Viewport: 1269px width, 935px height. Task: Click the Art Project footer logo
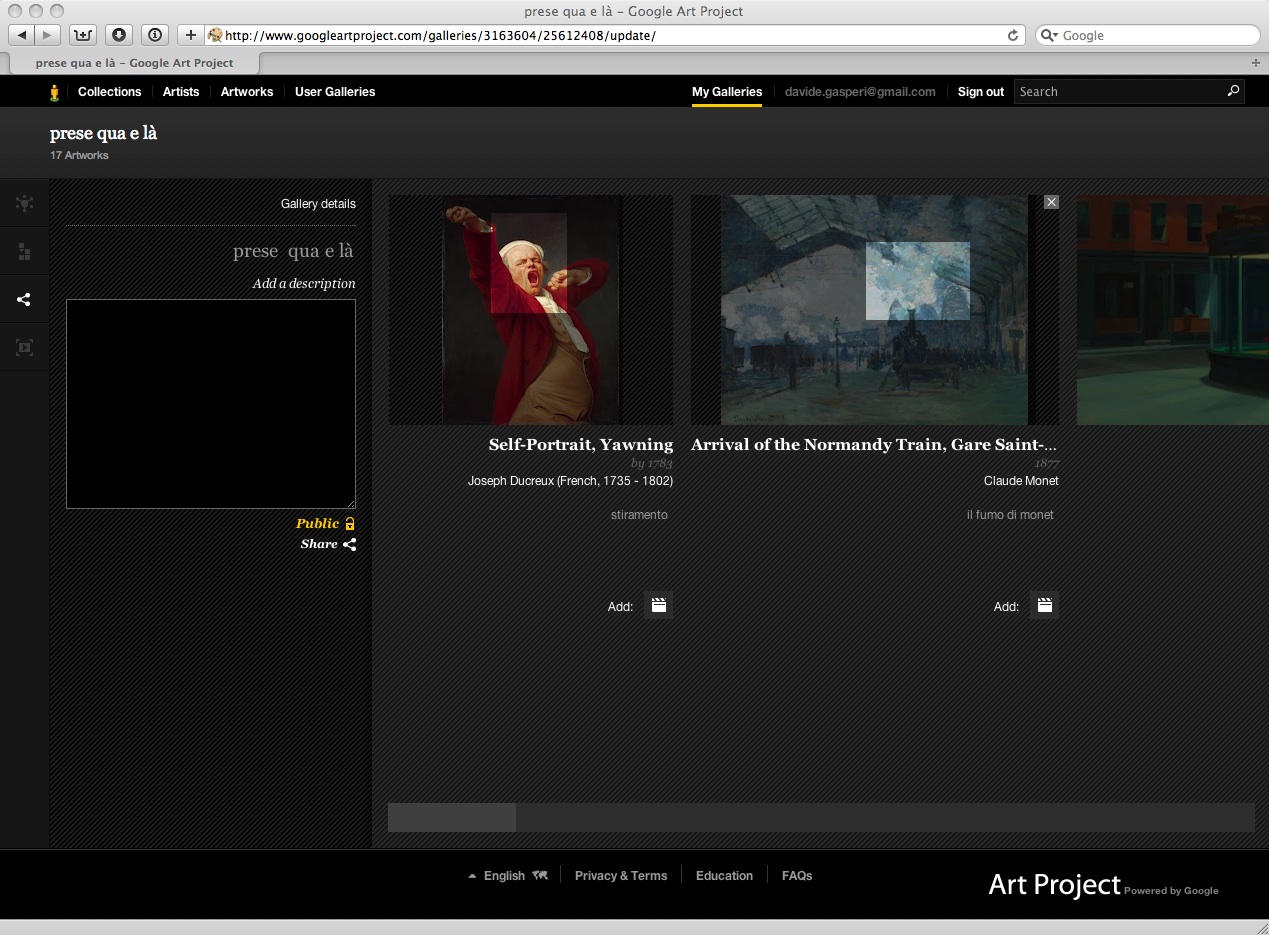(1103, 885)
